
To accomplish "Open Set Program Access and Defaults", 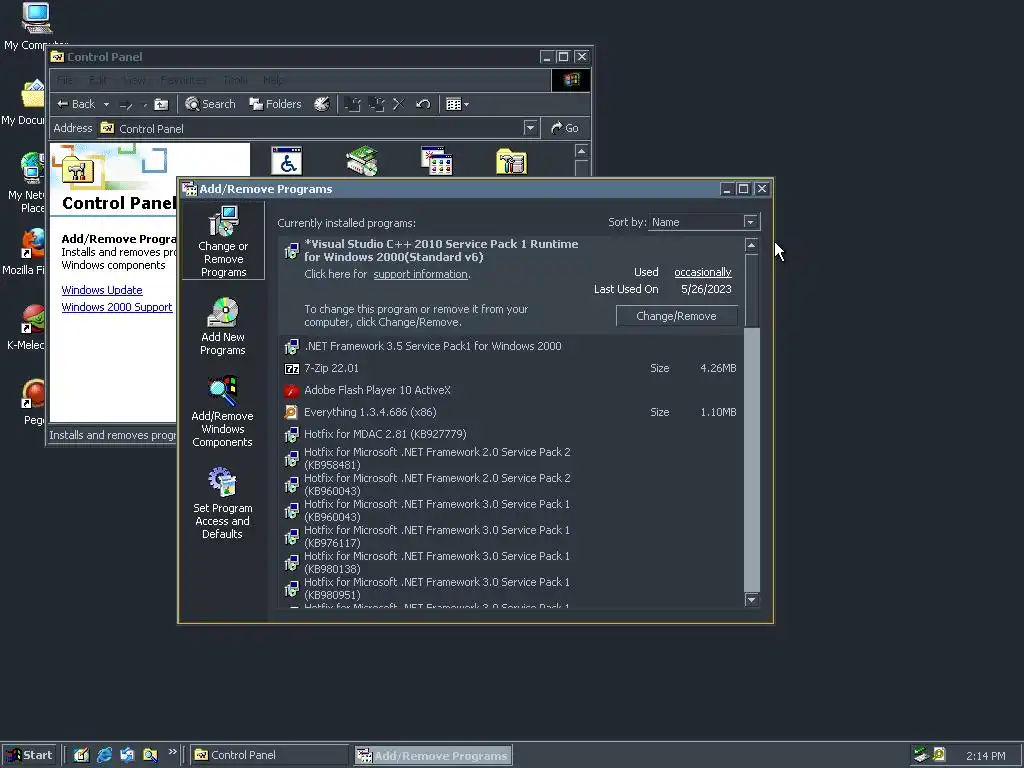I will (223, 503).
